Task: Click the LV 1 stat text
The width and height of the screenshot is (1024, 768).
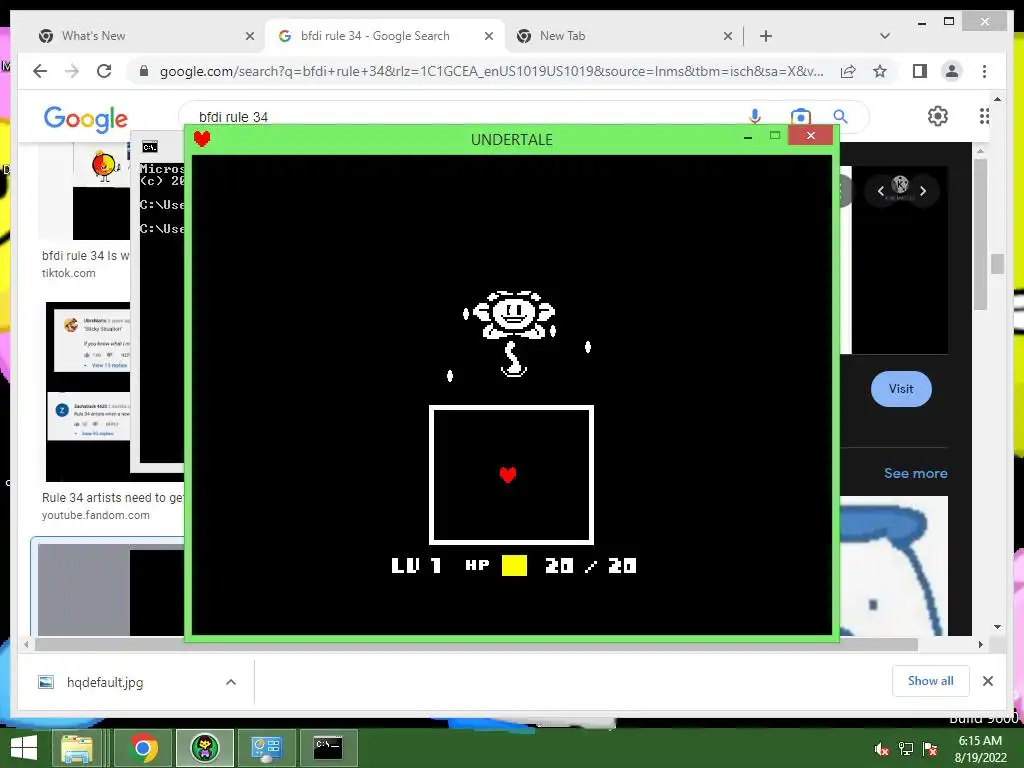Action: (x=416, y=566)
